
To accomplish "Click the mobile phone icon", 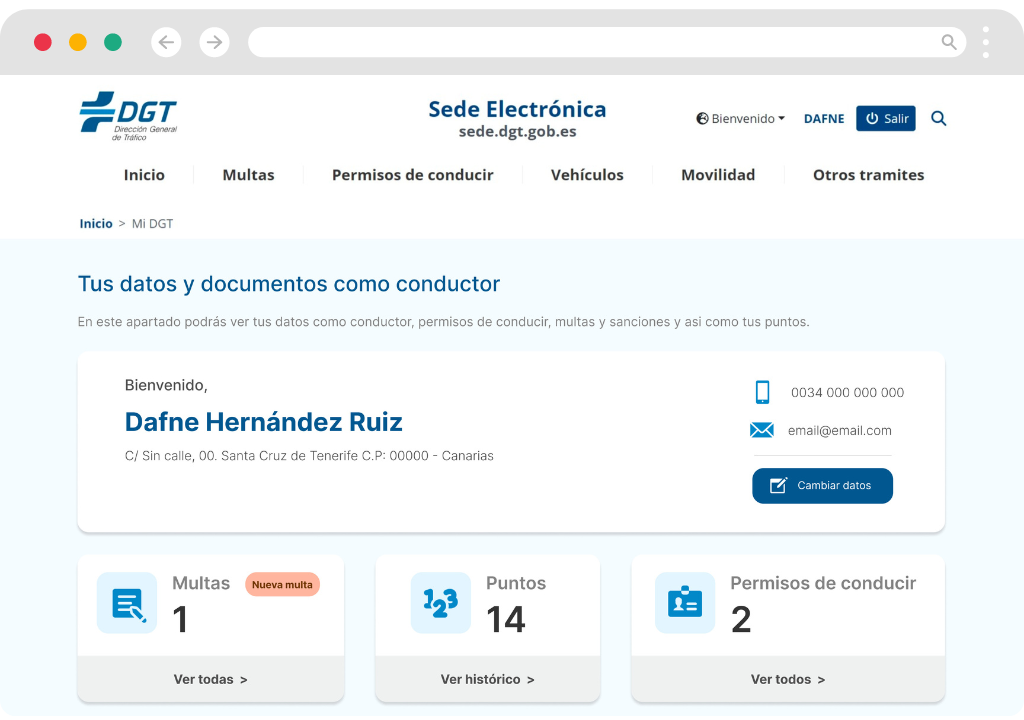I will coord(762,392).
